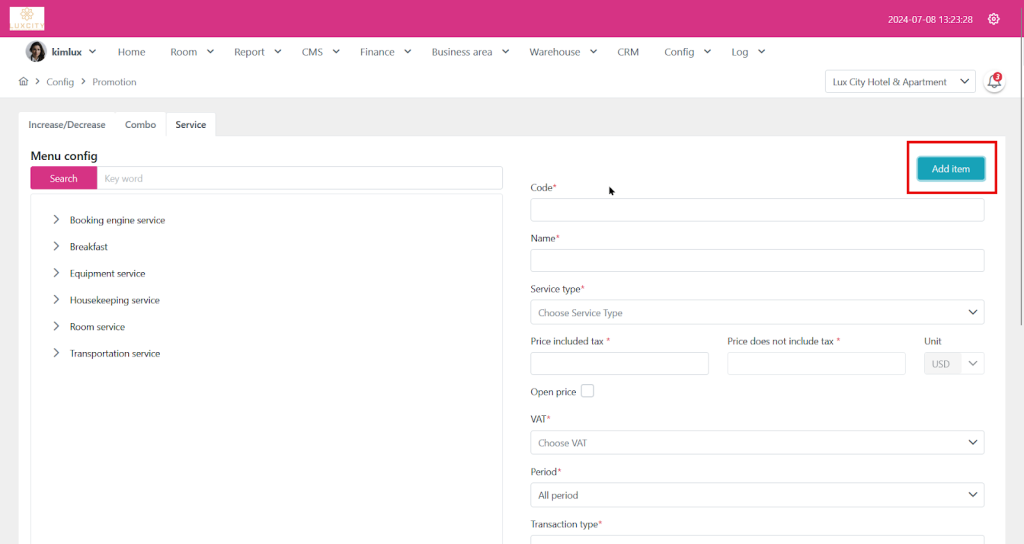Expand the Breakfast tree item
Viewport: 1024px width, 544px height.
pos(56,247)
